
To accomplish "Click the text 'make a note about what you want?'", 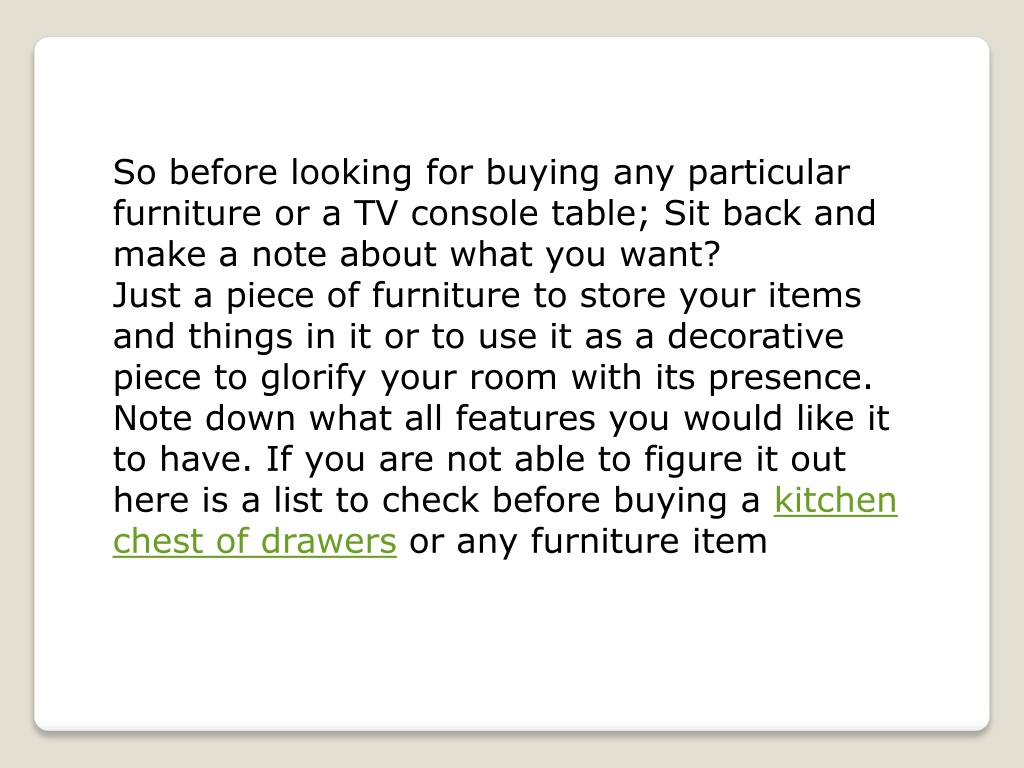I will (x=417, y=255).
